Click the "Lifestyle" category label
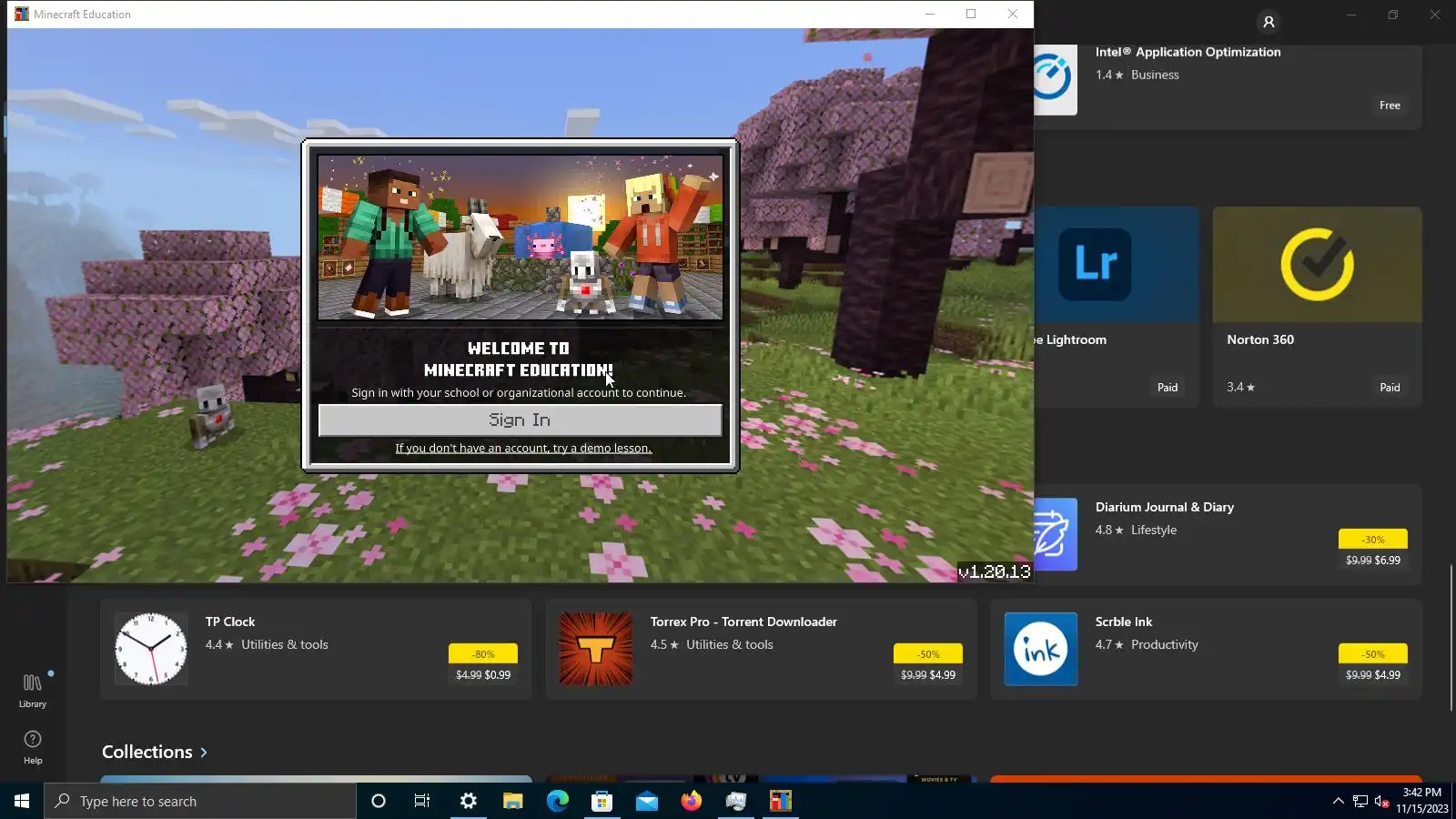 point(1154,530)
